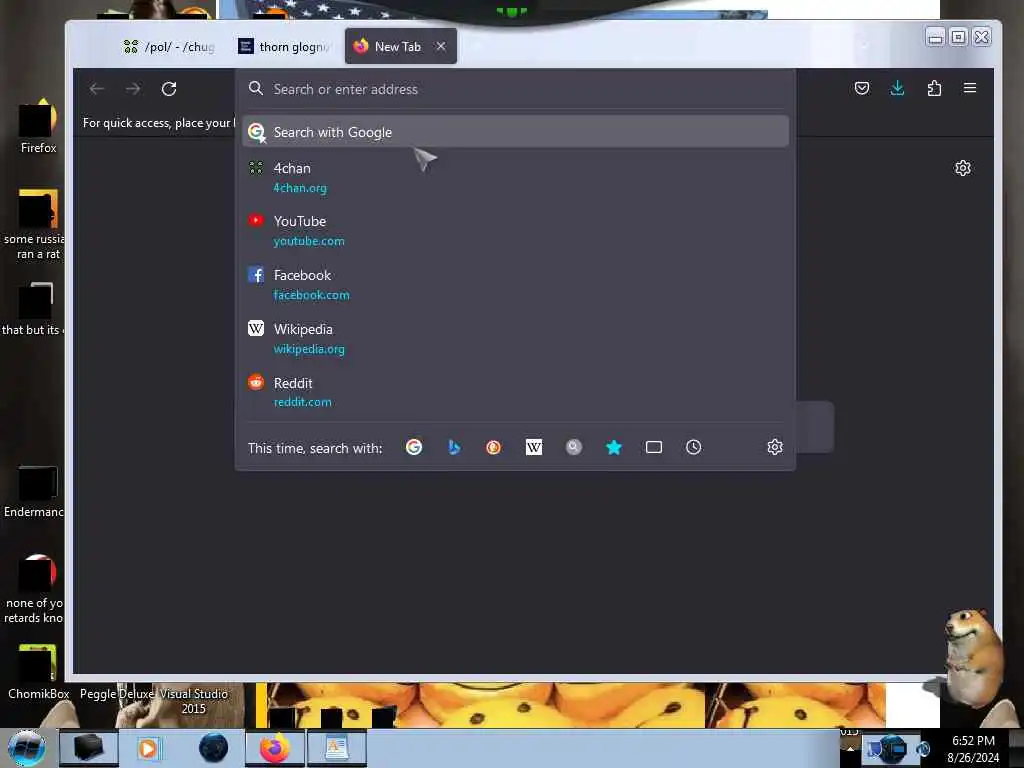The height and width of the screenshot is (768, 1024).
Task: Click the 'For quick access' bookmarks toolbar text
Action: 157,123
